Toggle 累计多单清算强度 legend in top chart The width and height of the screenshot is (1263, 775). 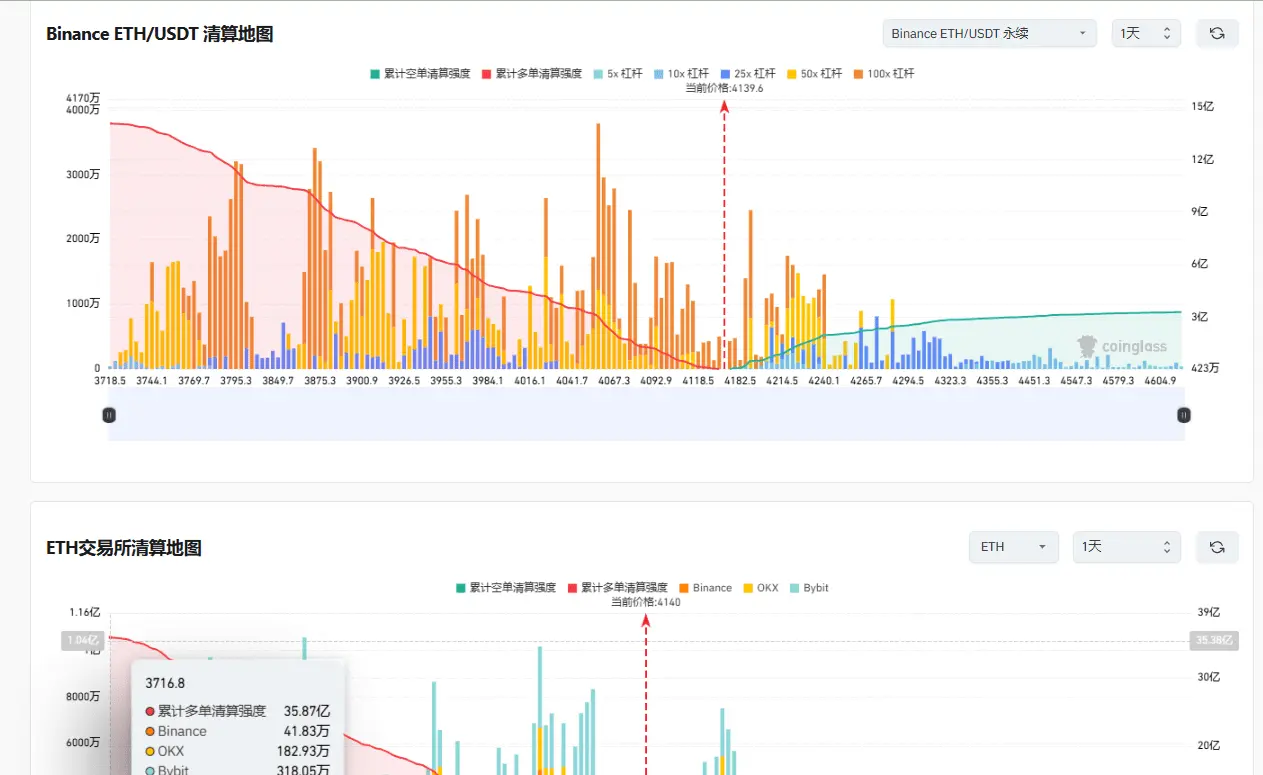[532, 74]
